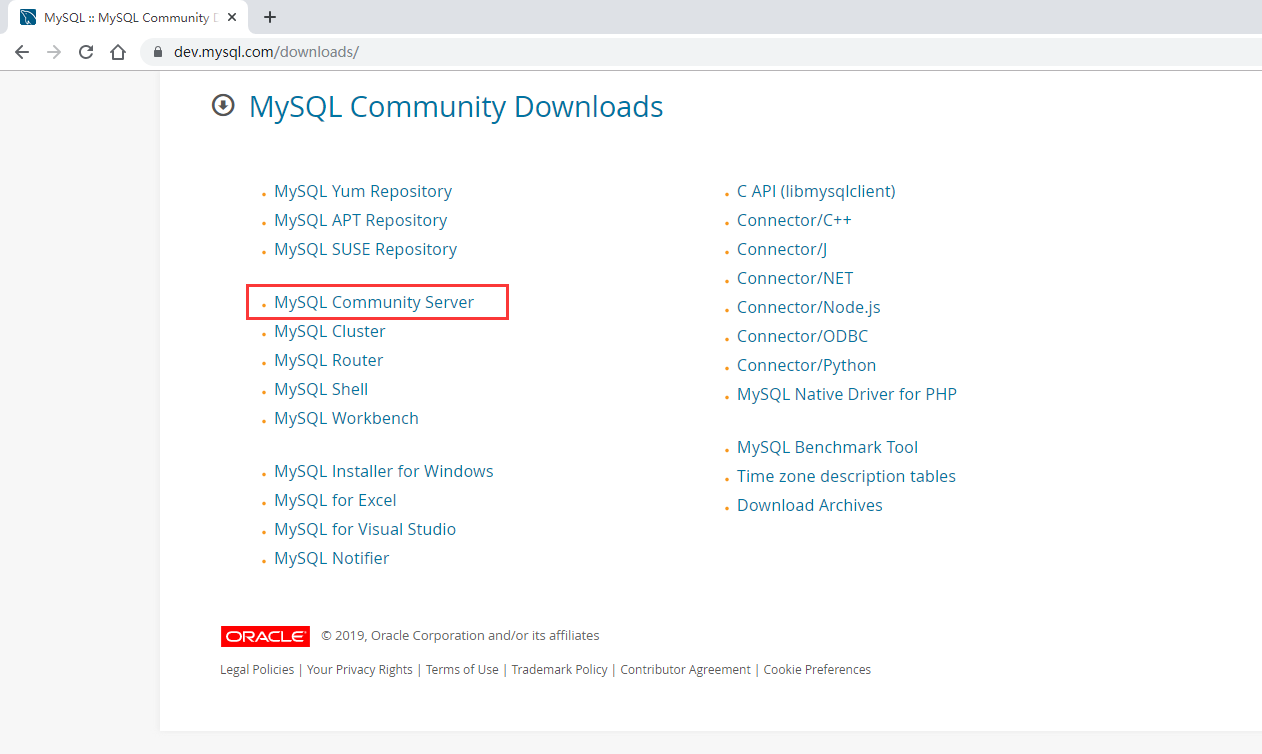Go to MySQL Cluster downloads
This screenshot has width=1262, height=754.
point(330,331)
